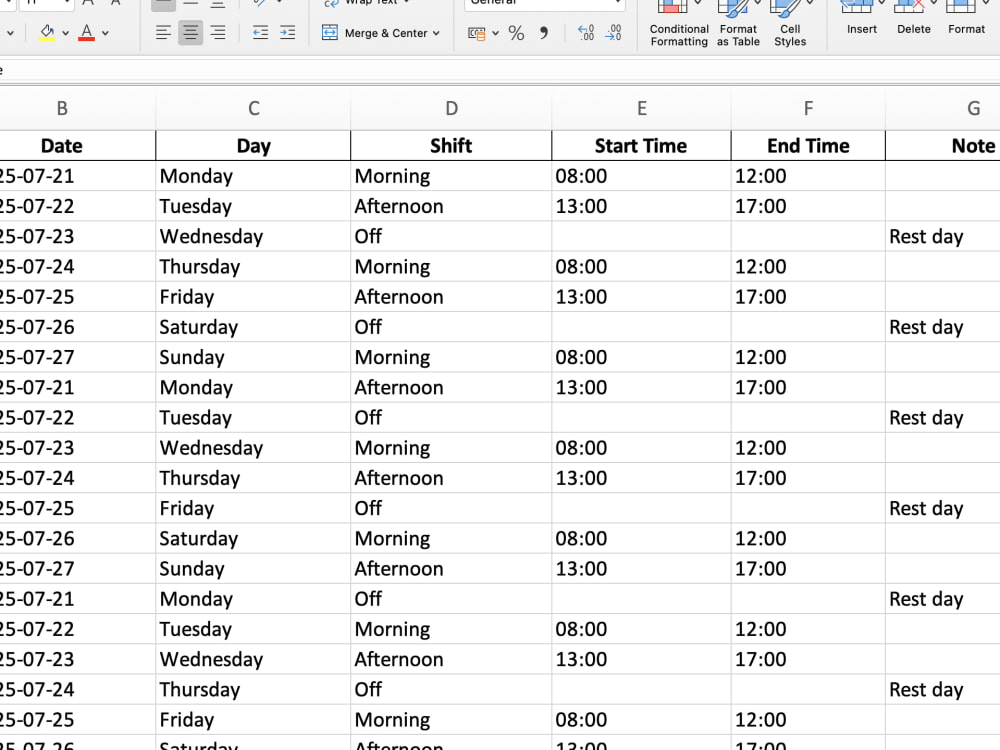Open the Accounting Number Format dropdown arrow
1000x750 pixels.
point(496,33)
